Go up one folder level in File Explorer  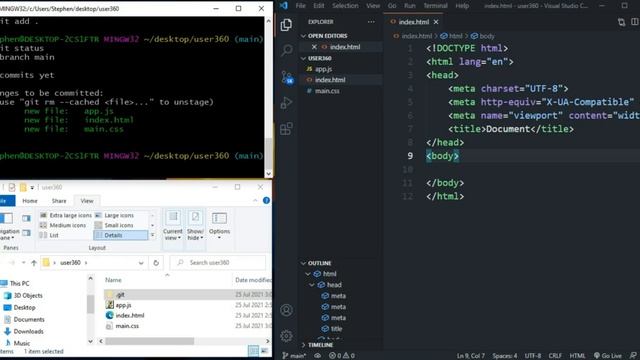pos(34,263)
